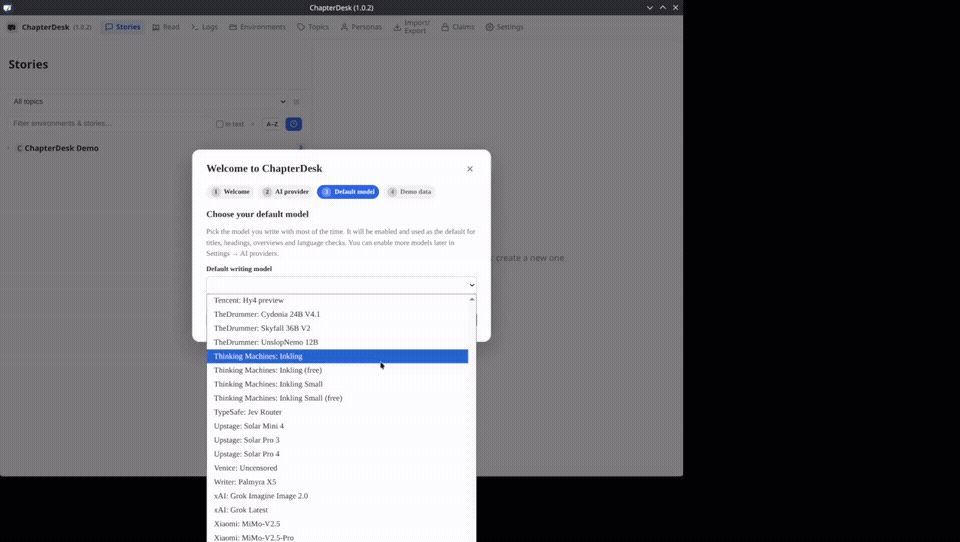Screen dimensions: 960x542
Task: Pick Upstage: Solar Pro 3
Action: point(337,440)
